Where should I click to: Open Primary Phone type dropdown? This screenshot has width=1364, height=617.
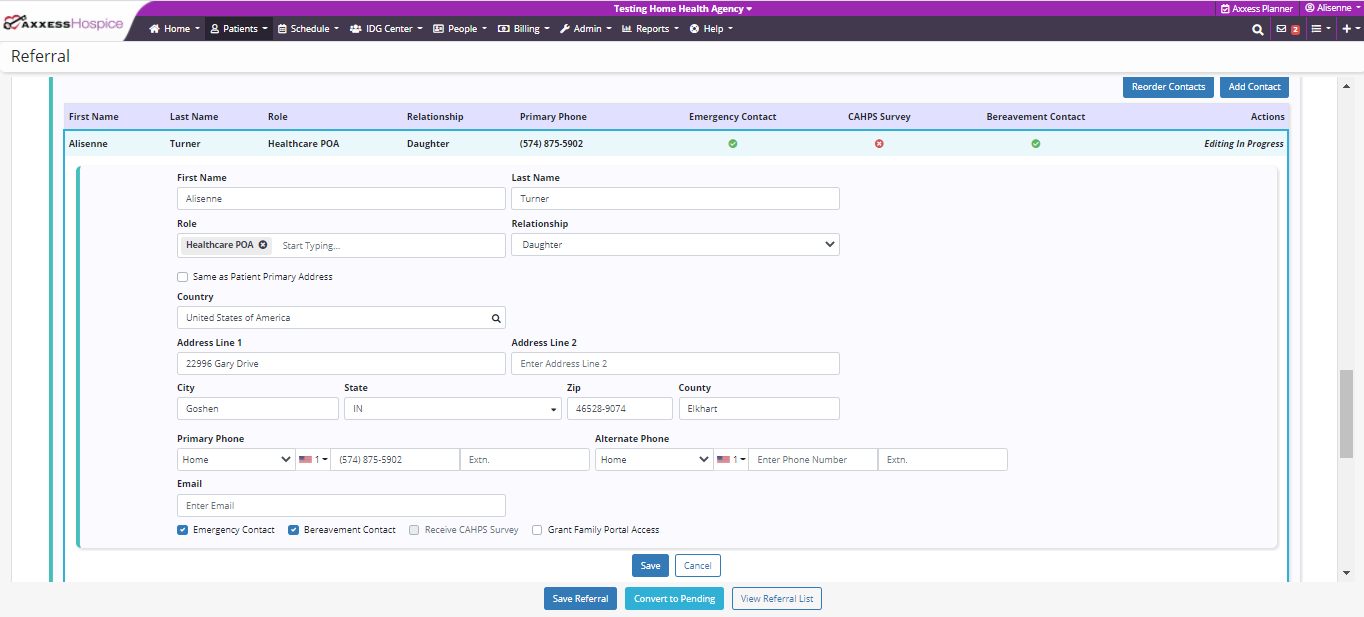[x=236, y=460]
